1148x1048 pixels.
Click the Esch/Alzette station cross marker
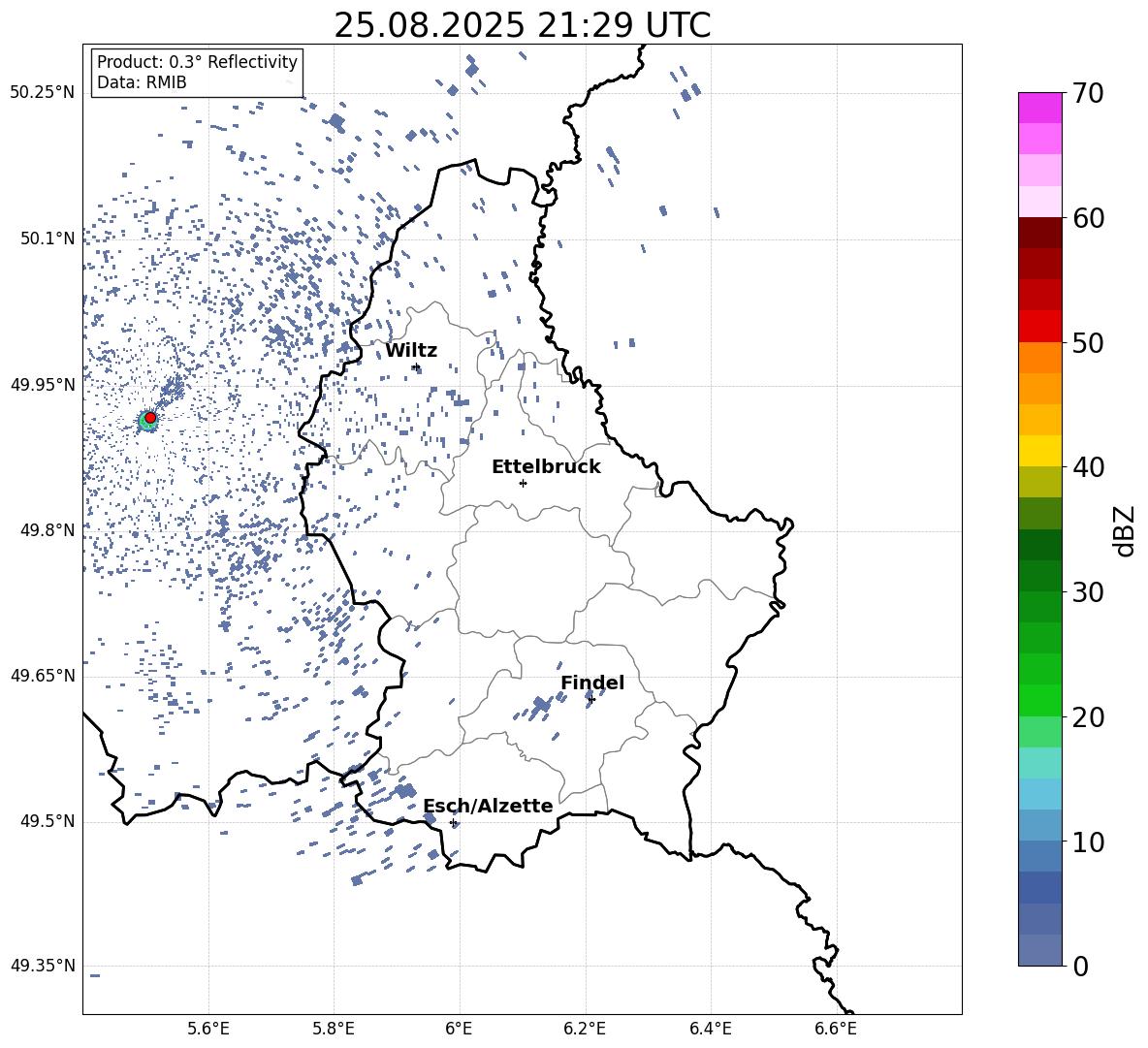coord(453,822)
